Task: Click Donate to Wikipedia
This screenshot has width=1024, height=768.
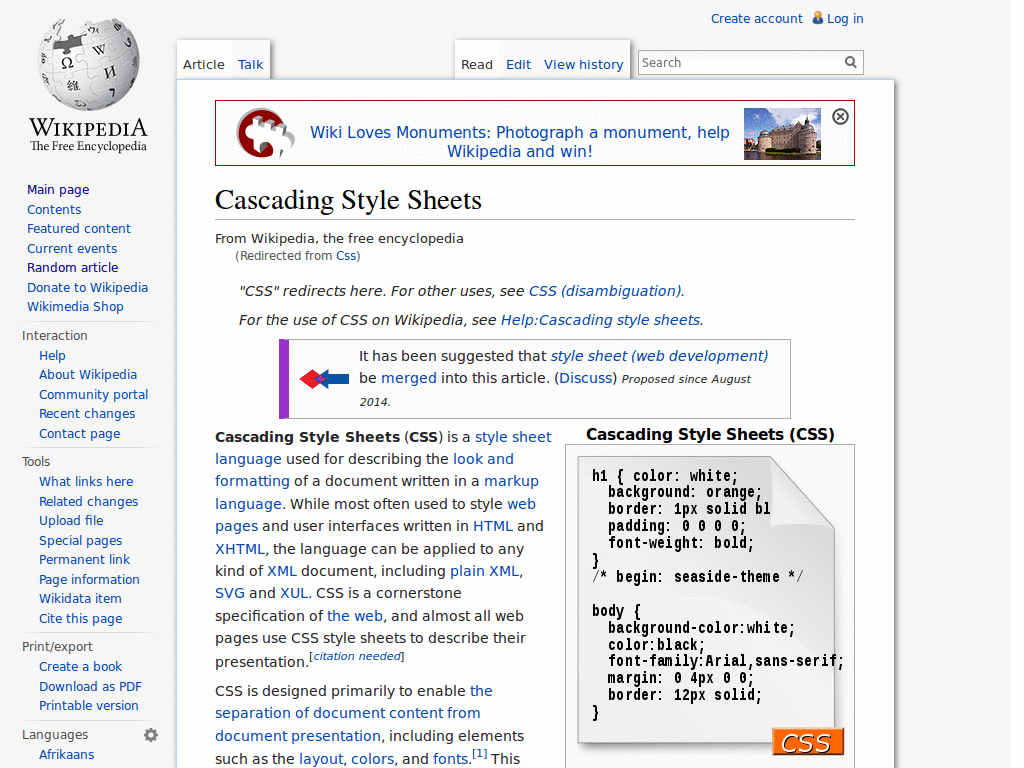Action: 88,288
